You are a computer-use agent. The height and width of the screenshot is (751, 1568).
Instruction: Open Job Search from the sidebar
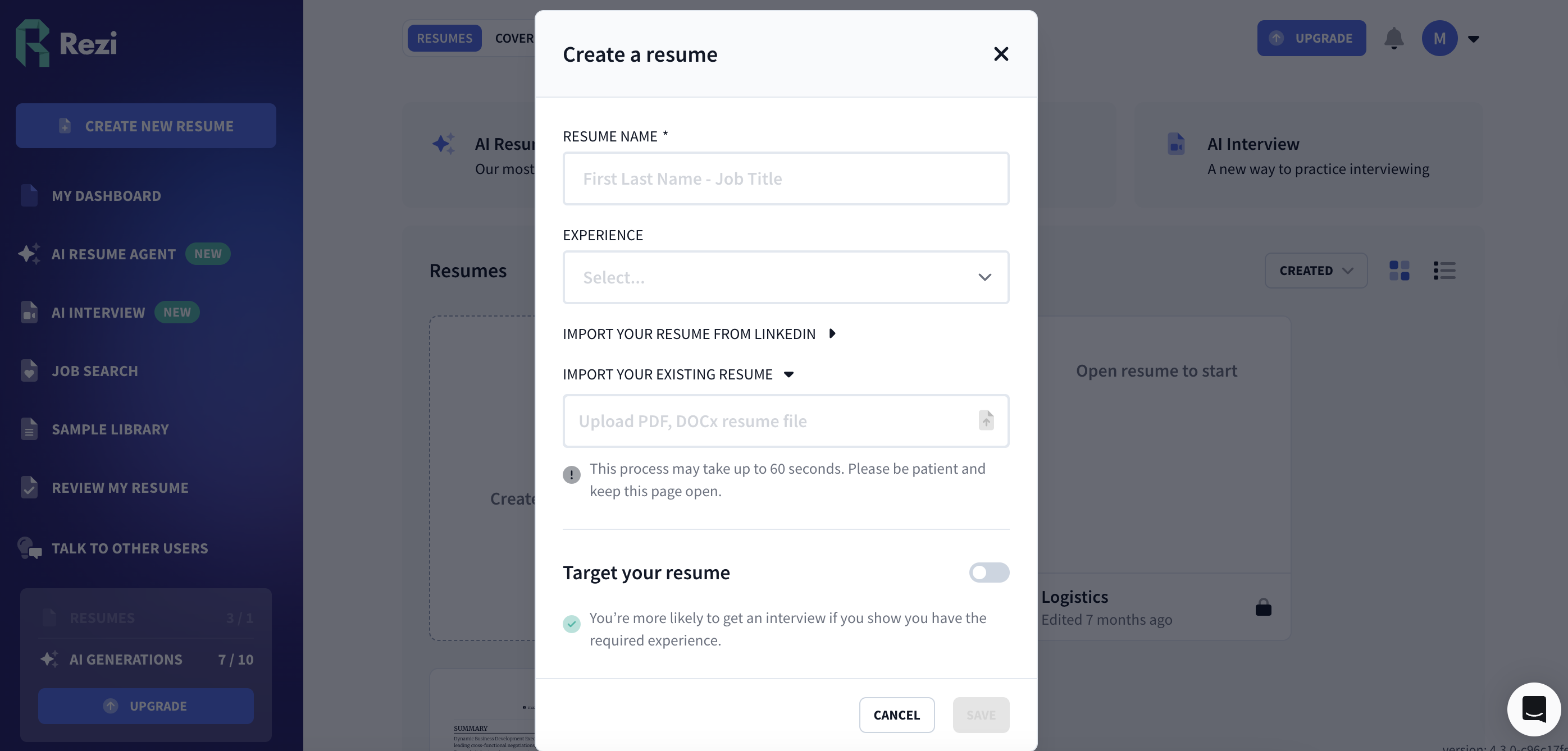tap(94, 370)
